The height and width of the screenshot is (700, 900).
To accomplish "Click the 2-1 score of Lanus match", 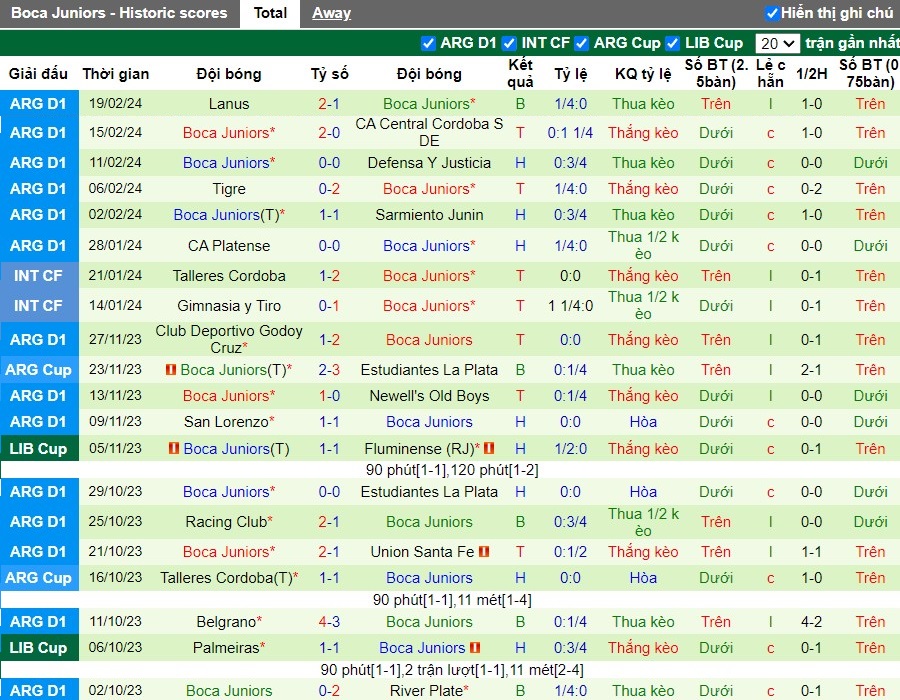I will tap(329, 104).
